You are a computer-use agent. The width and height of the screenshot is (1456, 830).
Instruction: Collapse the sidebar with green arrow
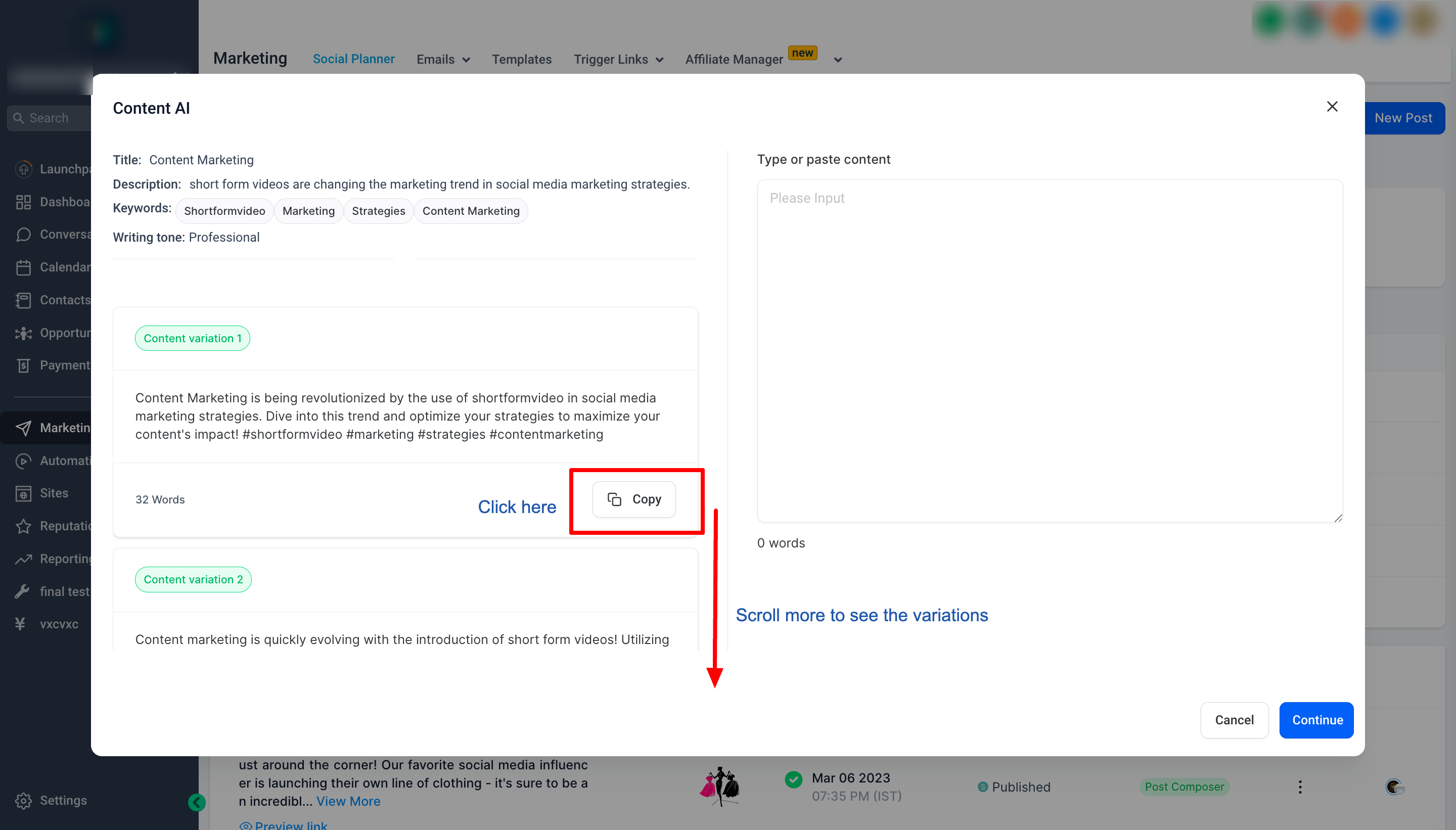(x=197, y=803)
